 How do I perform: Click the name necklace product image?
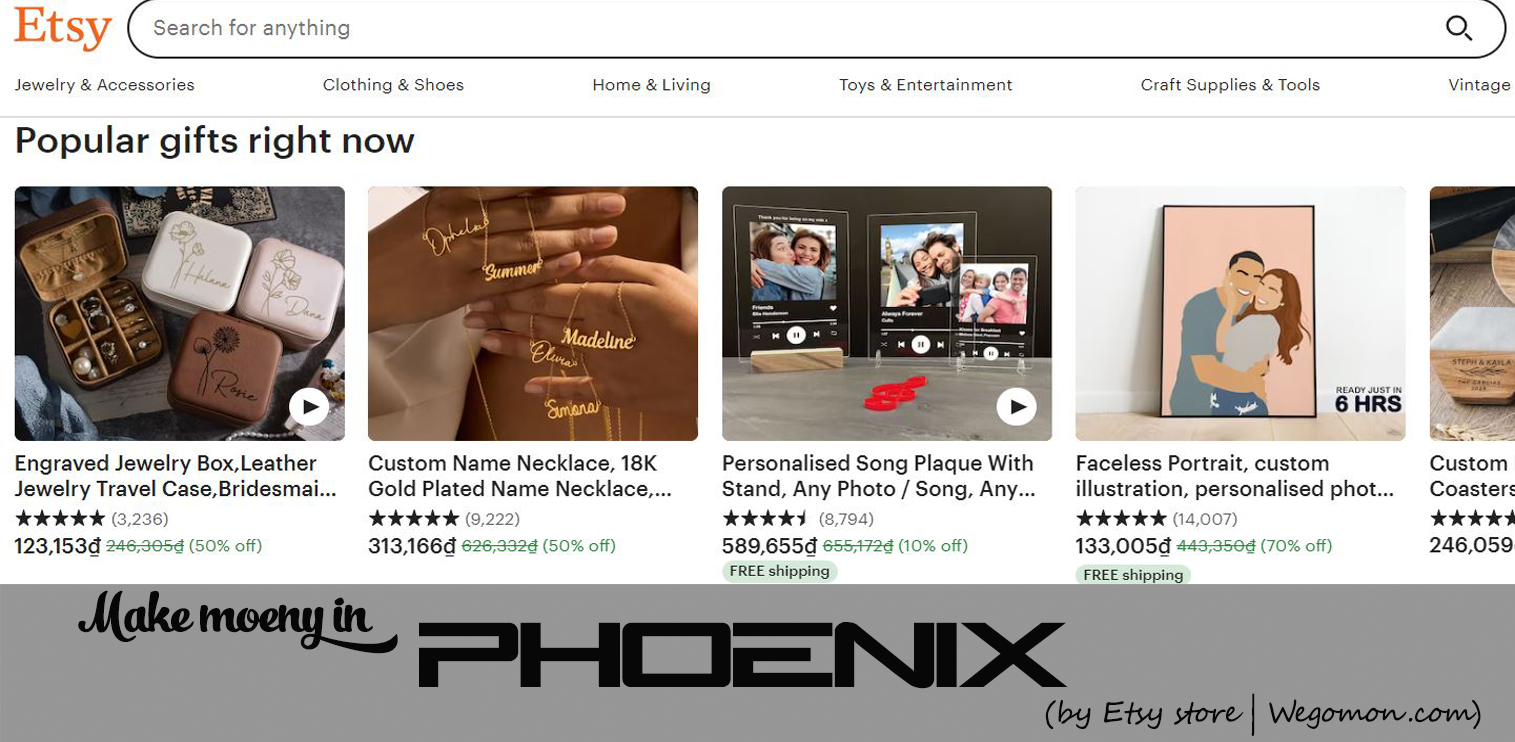pyautogui.click(x=533, y=313)
